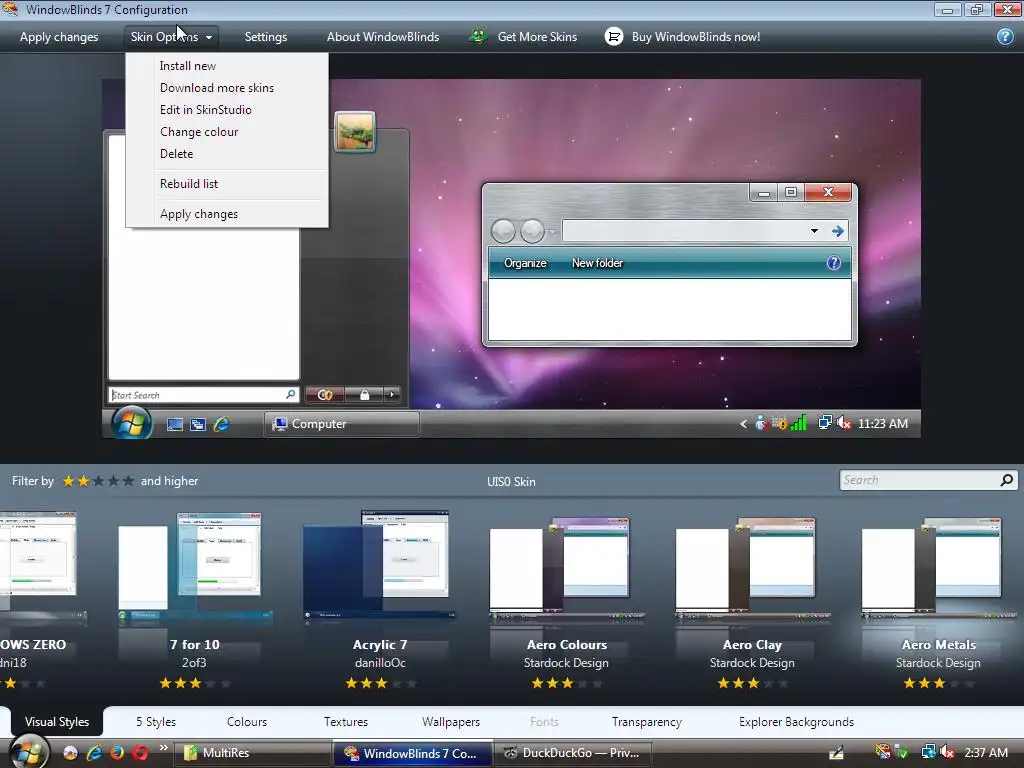The image size is (1024, 768).
Task: Click Organize in the preview window
Action: 525,263
